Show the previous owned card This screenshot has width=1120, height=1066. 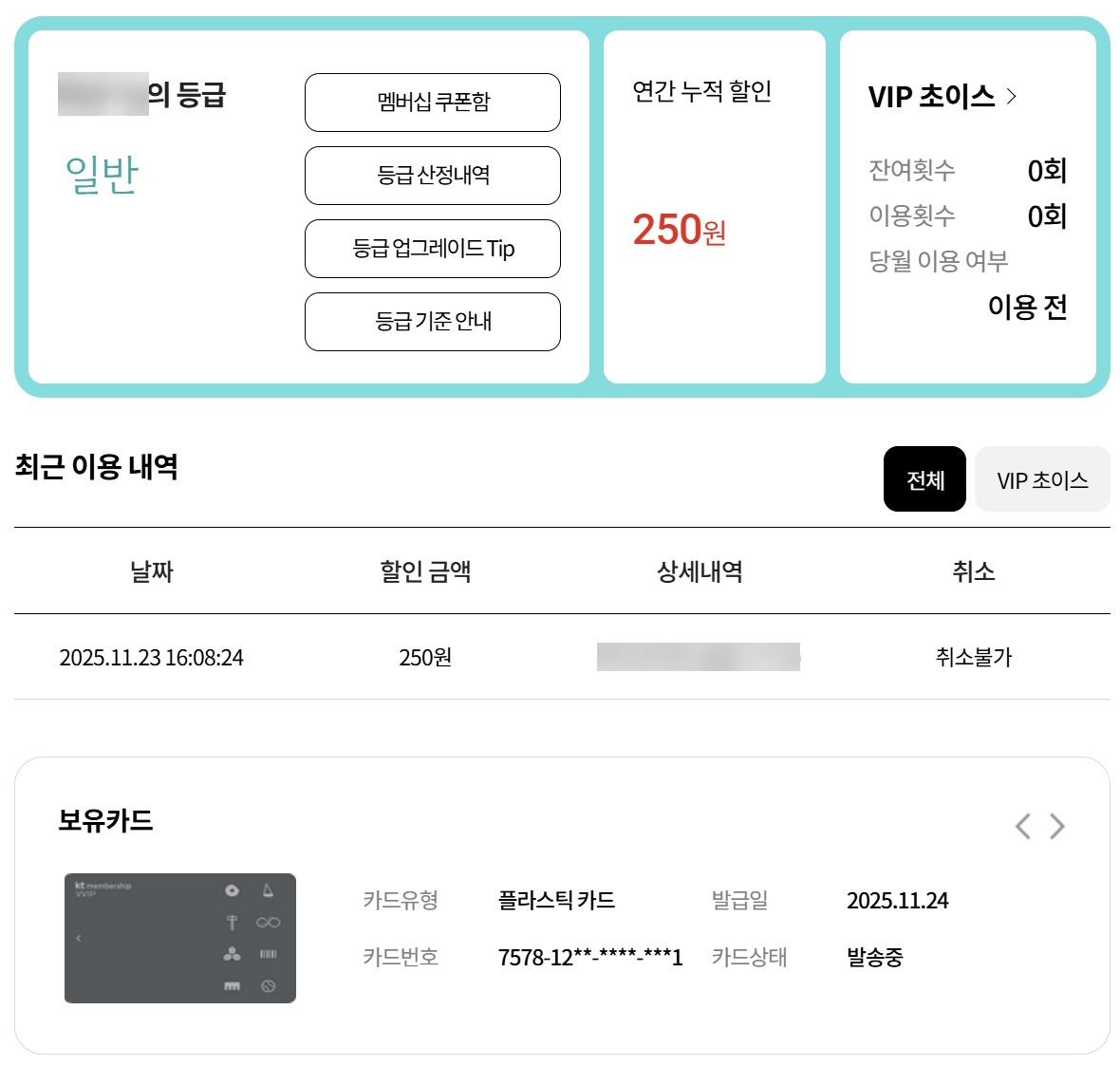click(1022, 826)
